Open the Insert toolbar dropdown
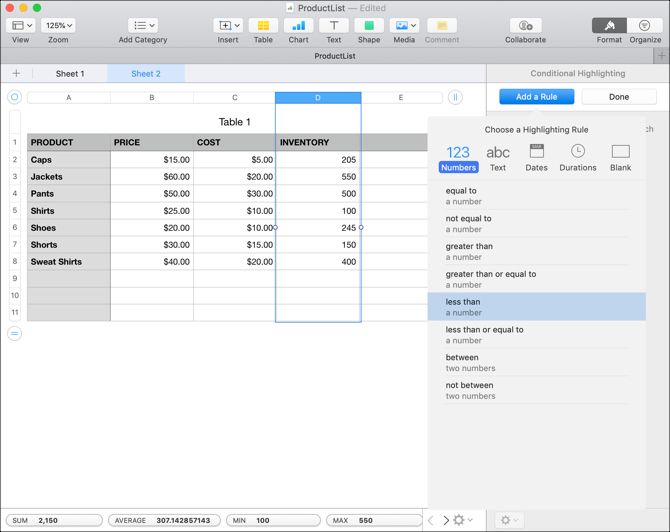Image resolution: width=670 pixels, height=532 pixels. [228, 26]
